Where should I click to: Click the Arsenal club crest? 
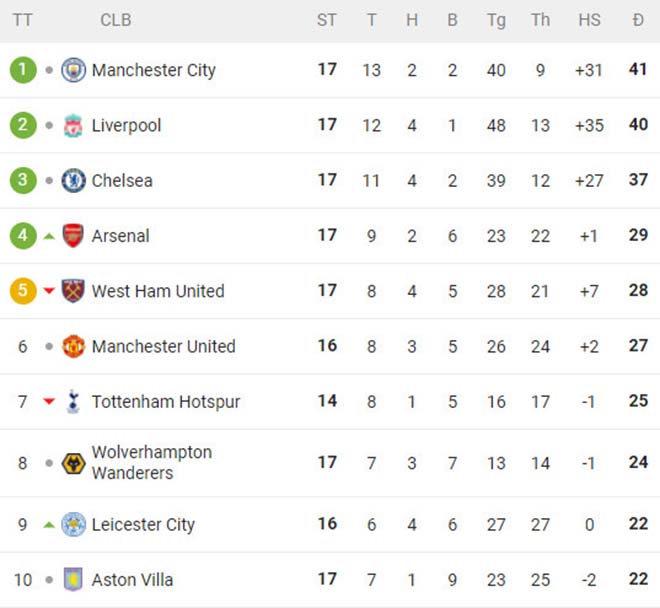click(73, 236)
